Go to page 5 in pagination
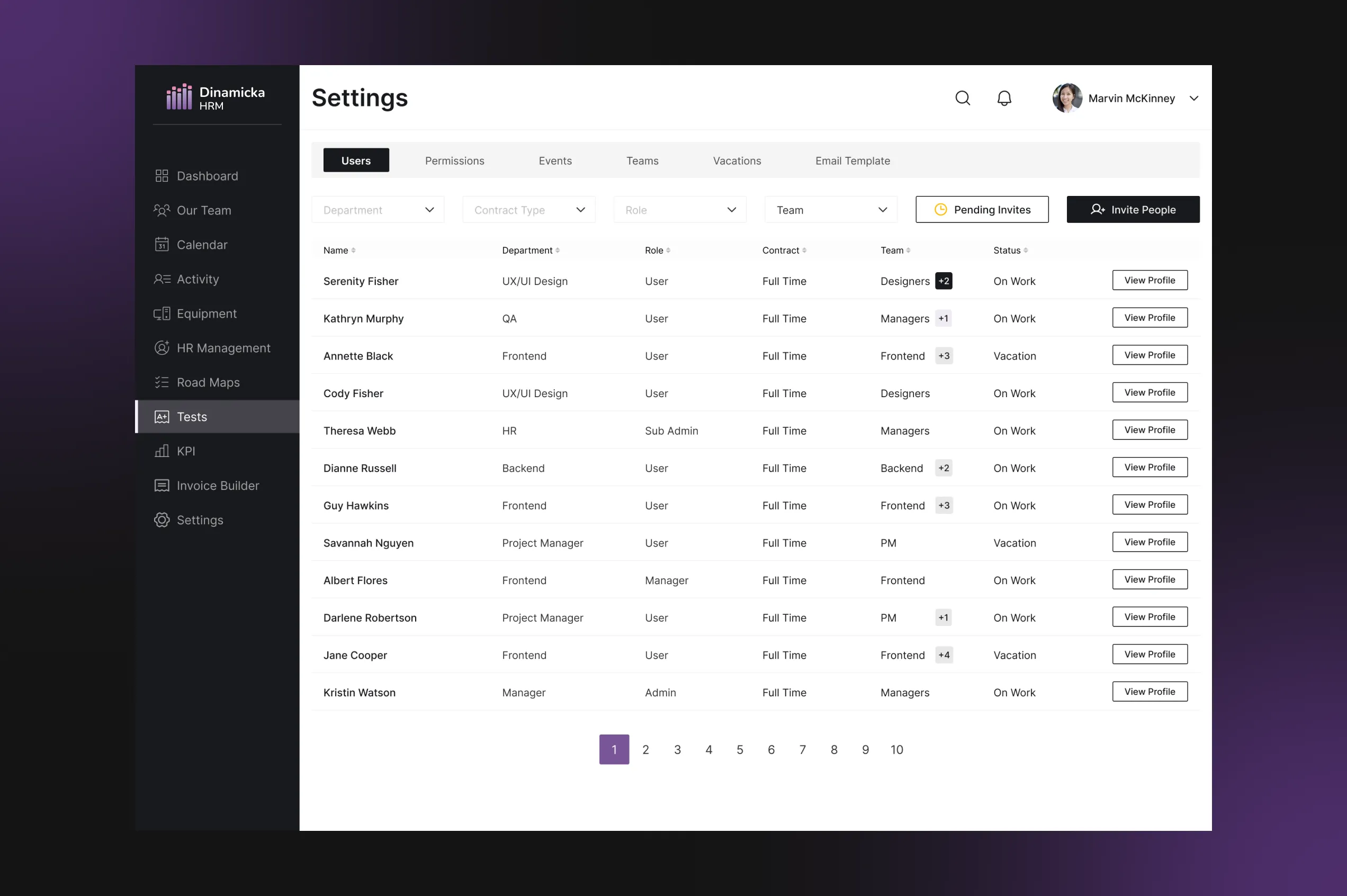This screenshot has height=896, width=1347. click(x=739, y=749)
